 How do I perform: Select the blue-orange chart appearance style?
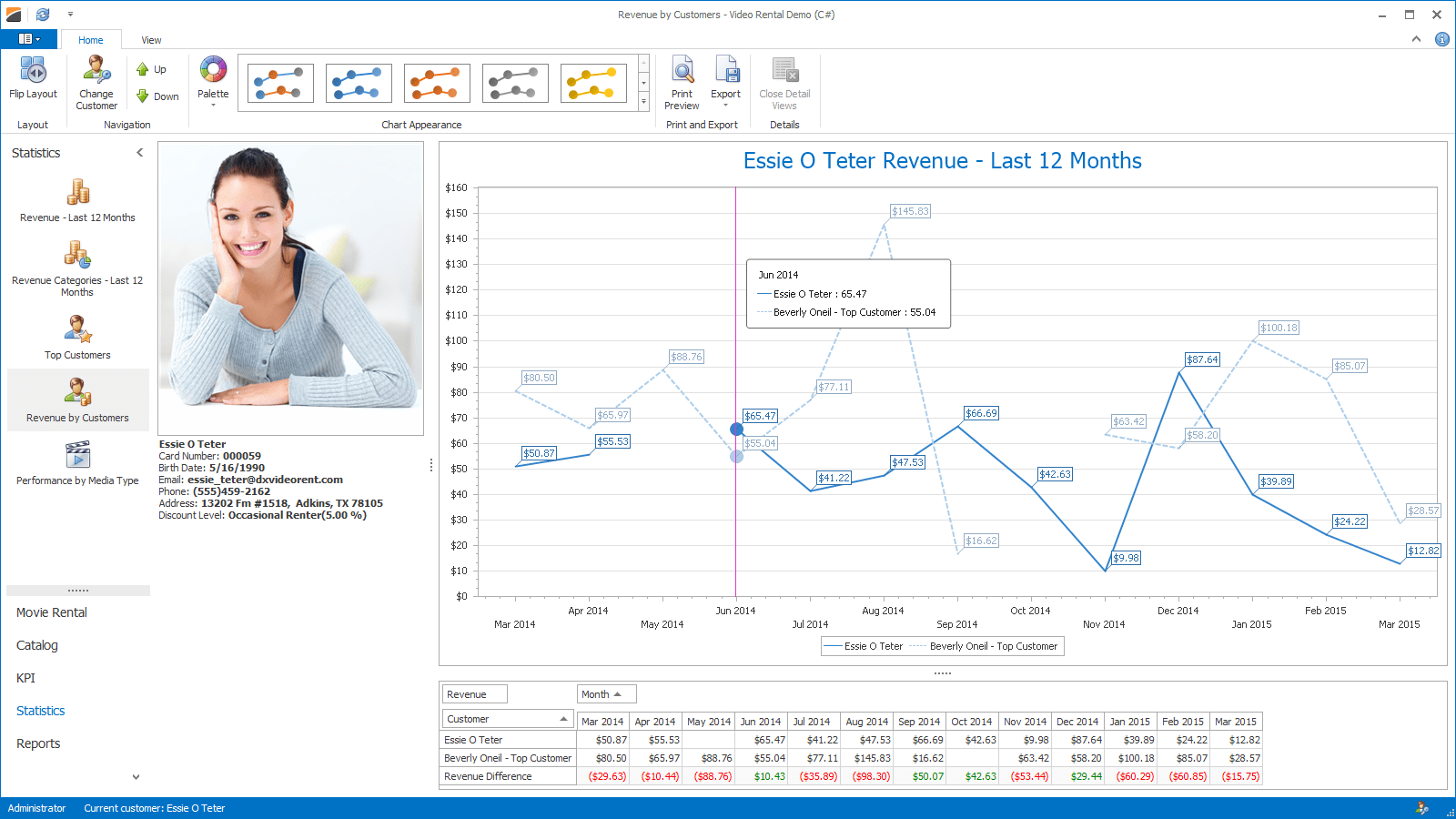tap(280, 83)
